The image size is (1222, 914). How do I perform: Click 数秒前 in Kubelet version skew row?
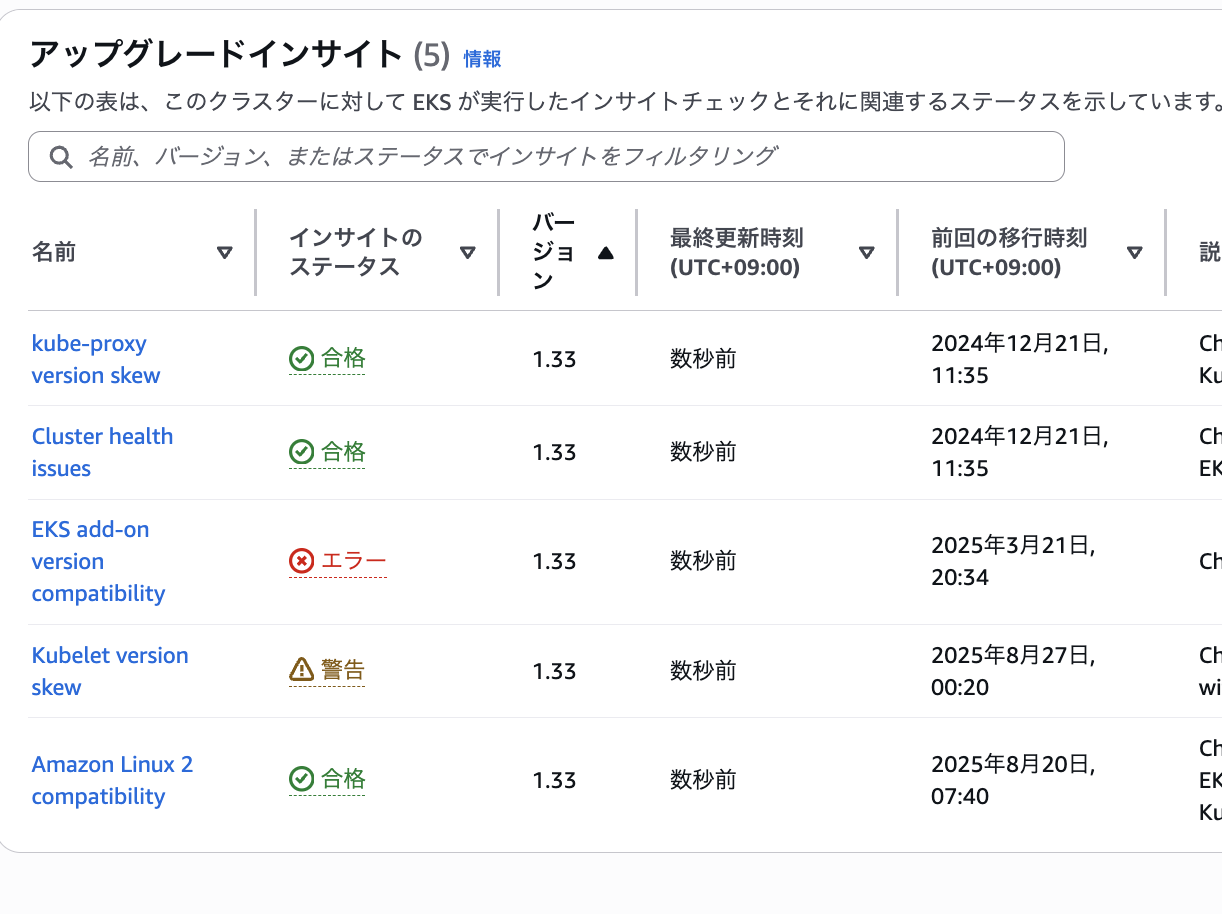pyautogui.click(x=703, y=671)
